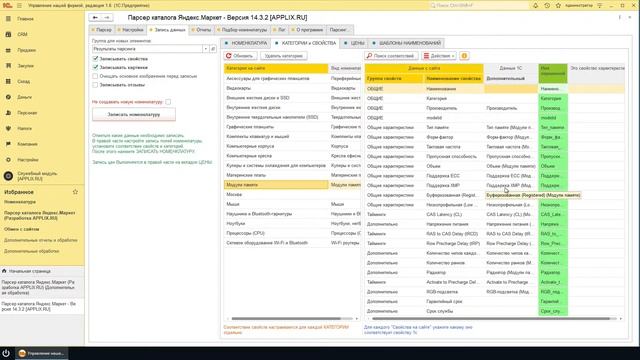Select Материнские платы category row
Screen dimensions: 640x360
pos(292,175)
